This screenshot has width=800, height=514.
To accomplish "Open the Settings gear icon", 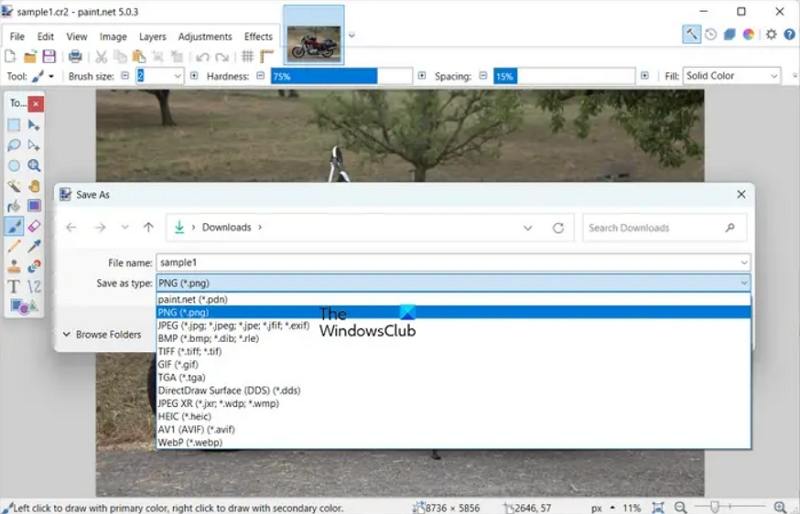I will coord(771,34).
